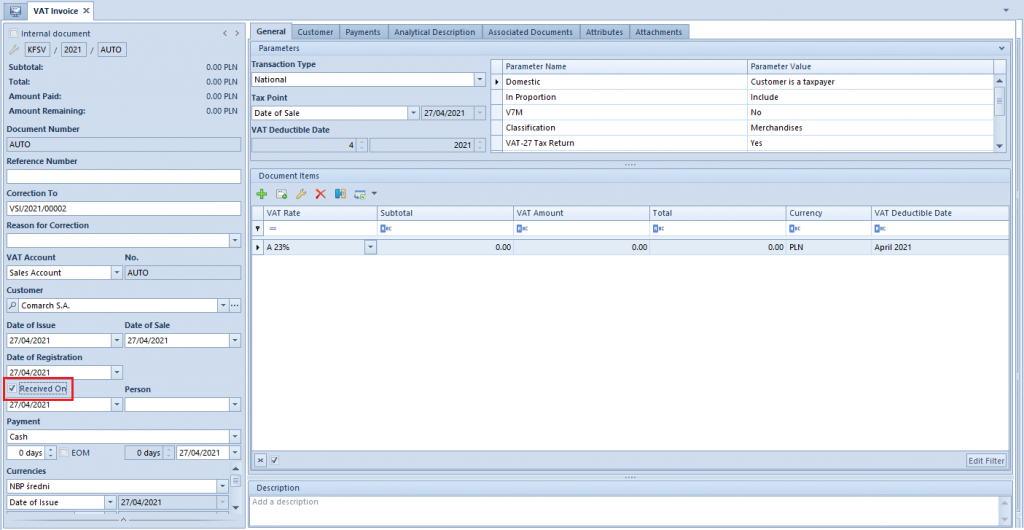The width and height of the screenshot is (1024, 530).
Task: Toggle the filter enabled checkbox at the grid bottom
Action: (x=275, y=460)
